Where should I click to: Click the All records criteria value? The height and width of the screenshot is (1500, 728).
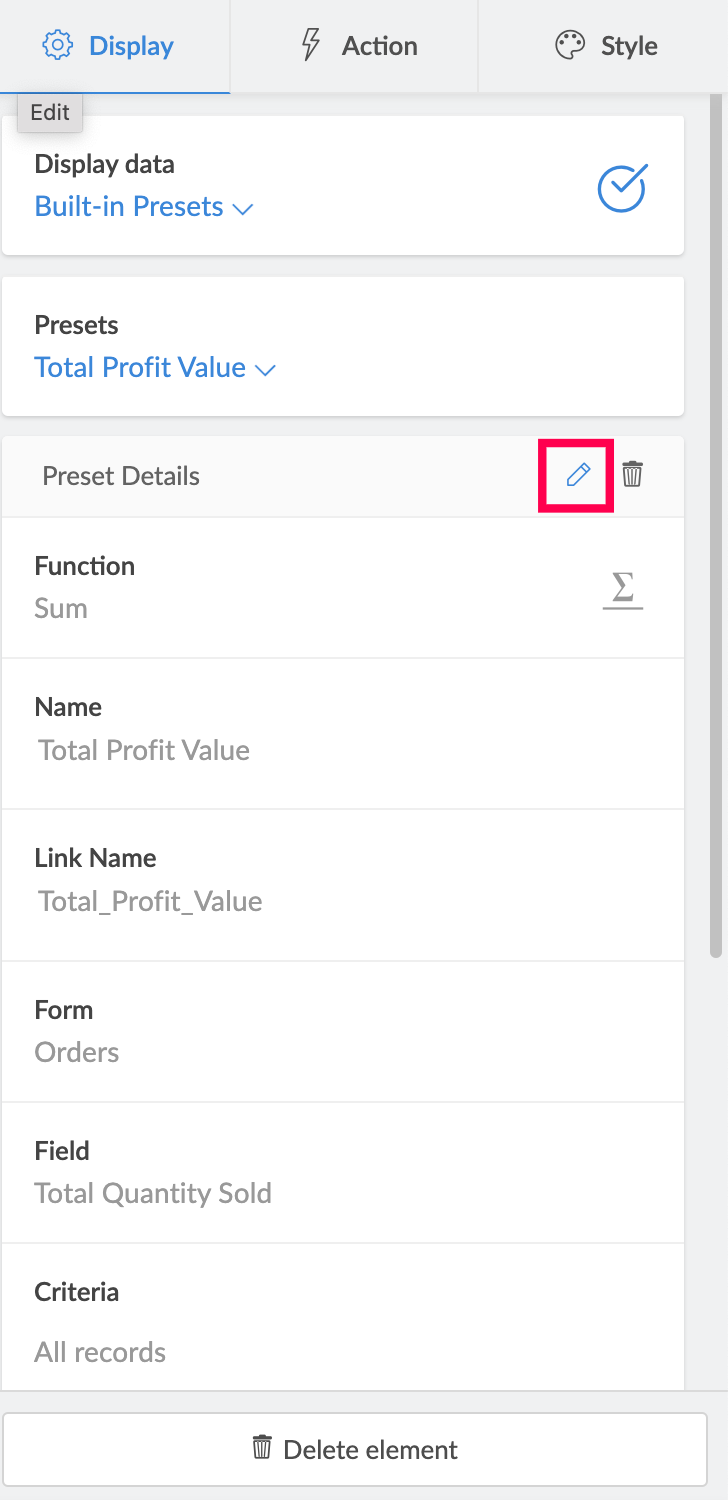coord(100,1352)
